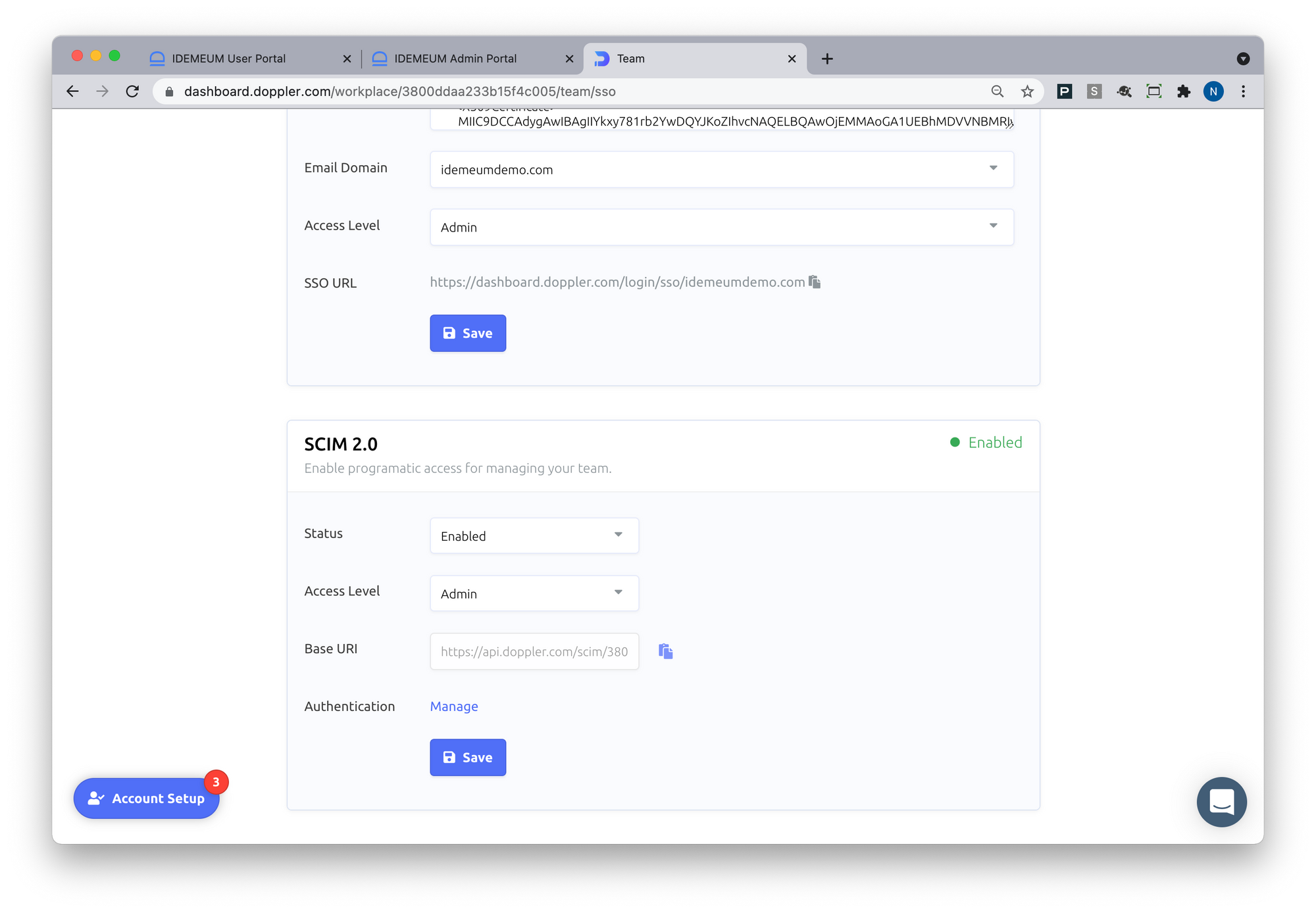
Task: Copy the SSO URL with clipboard icon
Action: [x=815, y=282]
